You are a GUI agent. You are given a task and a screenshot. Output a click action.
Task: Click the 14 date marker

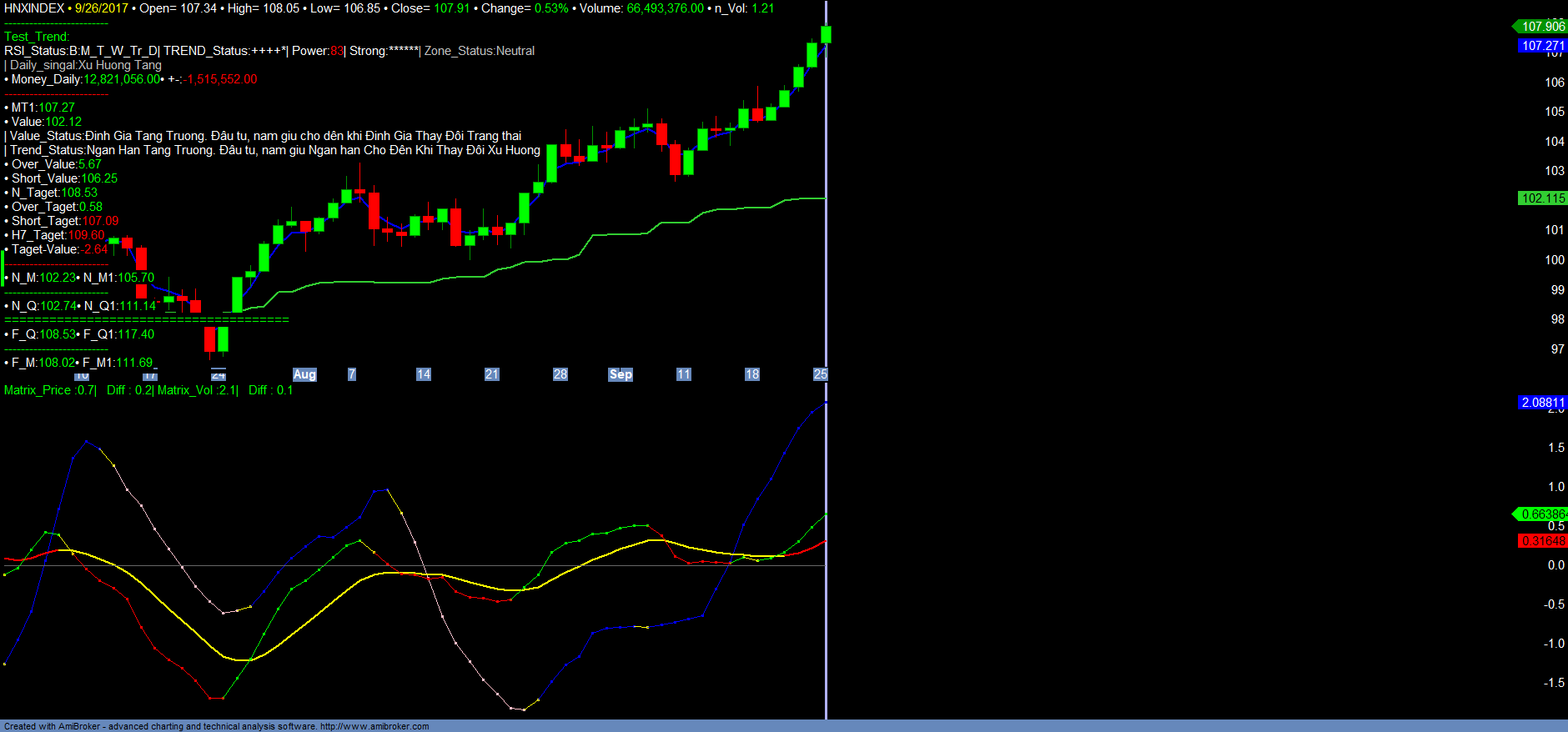(424, 374)
